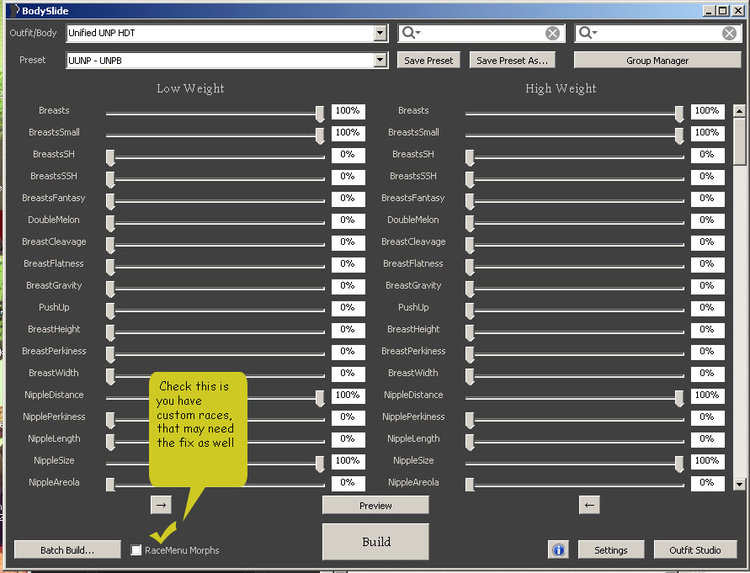Open the Batch Build... dialog
The width and height of the screenshot is (750, 573).
tap(67, 550)
